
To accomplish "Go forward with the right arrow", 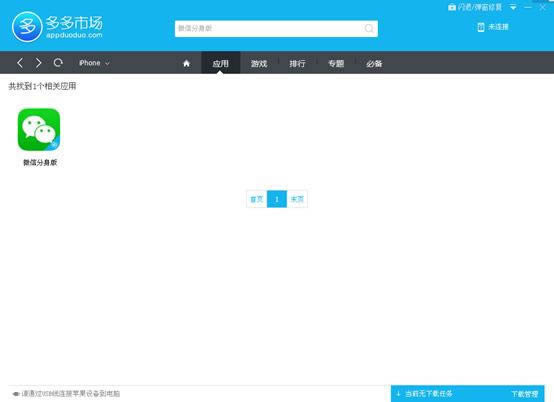I will 39,63.
